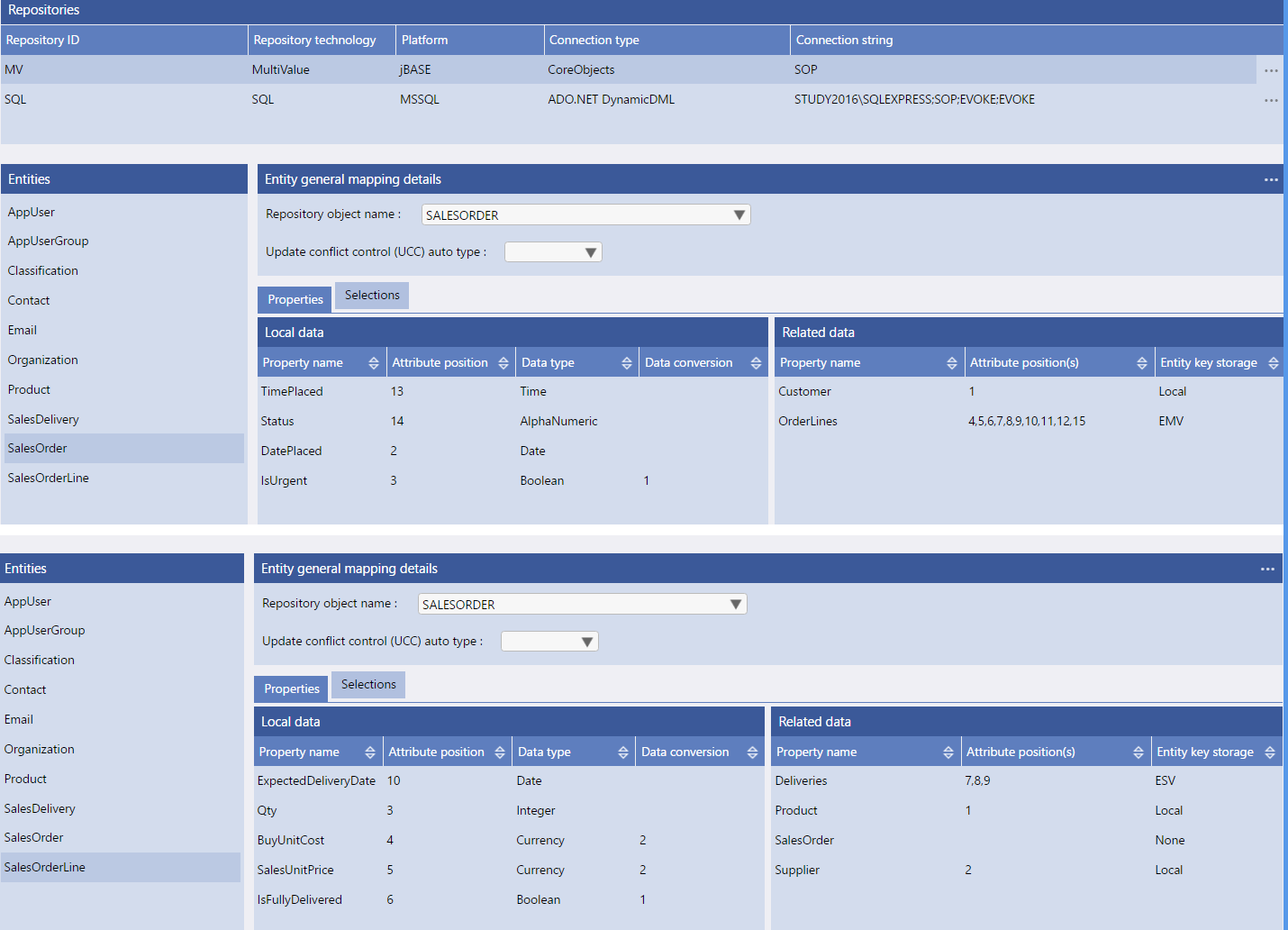The height and width of the screenshot is (930, 1288).
Task: Switch to the lower panel's Properties tab
Action: (x=292, y=688)
